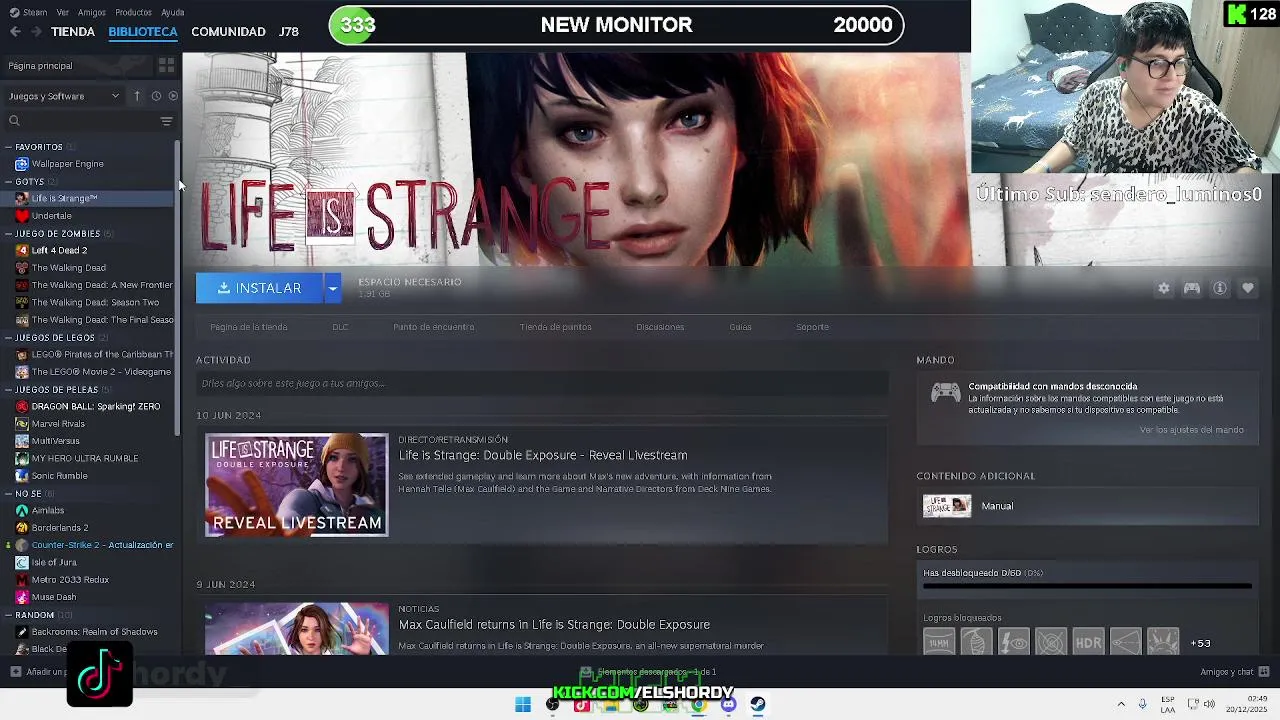The height and width of the screenshot is (720, 1280).
Task: Open Página principal in sidebar
Action: point(40,66)
